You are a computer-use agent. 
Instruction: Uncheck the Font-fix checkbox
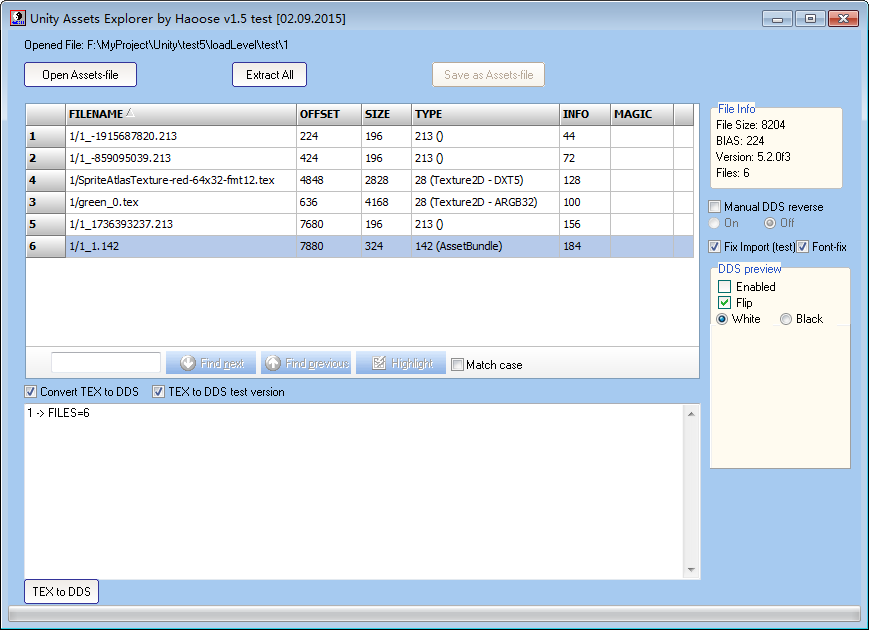[802, 247]
